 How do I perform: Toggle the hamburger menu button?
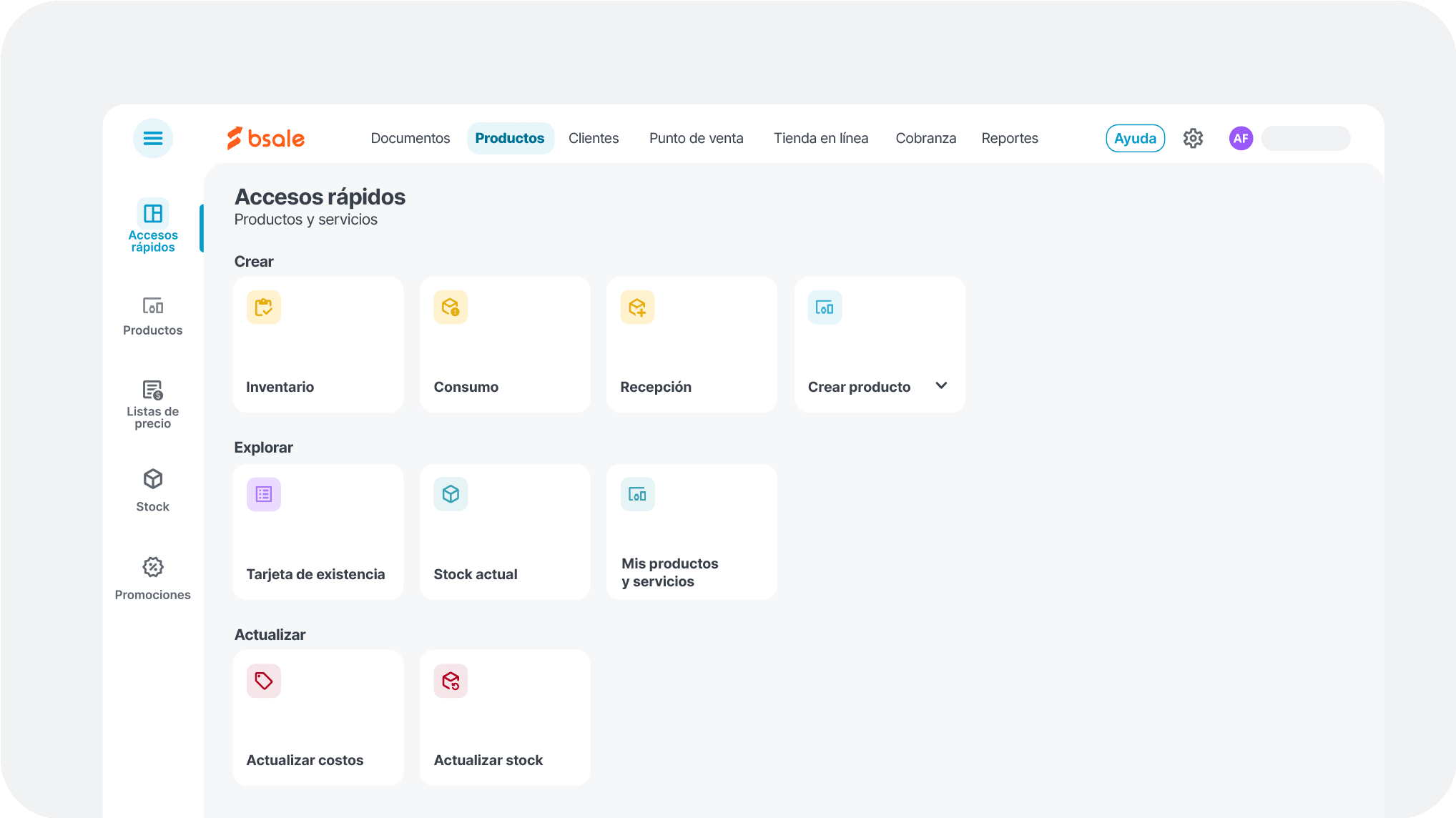[x=152, y=138]
